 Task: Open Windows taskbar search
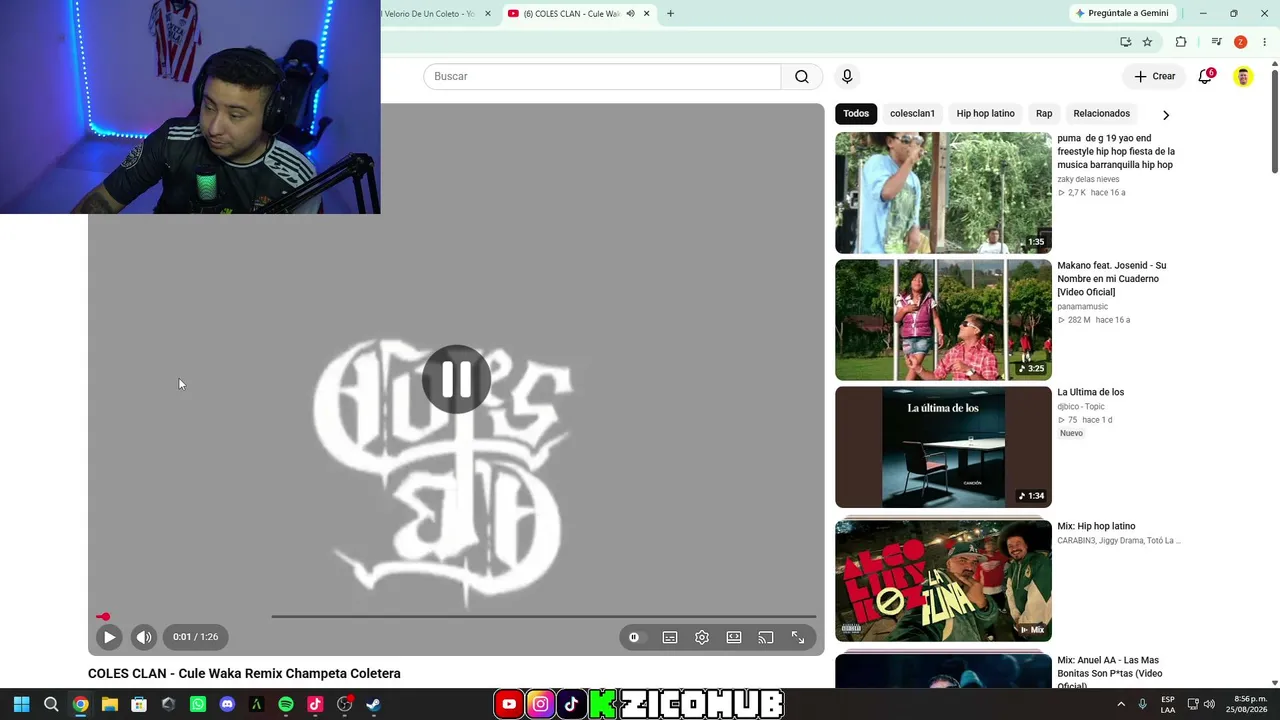coord(51,705)
